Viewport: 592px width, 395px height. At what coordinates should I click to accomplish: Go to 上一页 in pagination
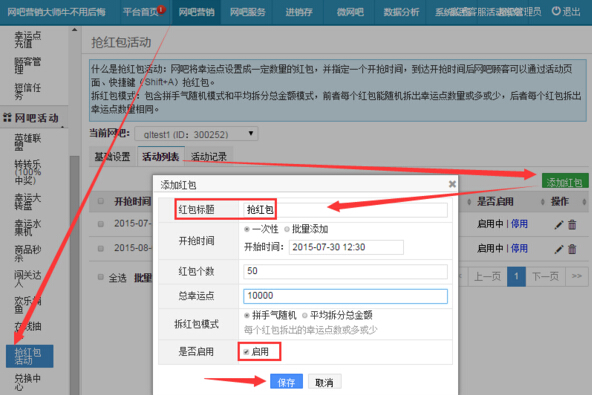pos(487,276)
